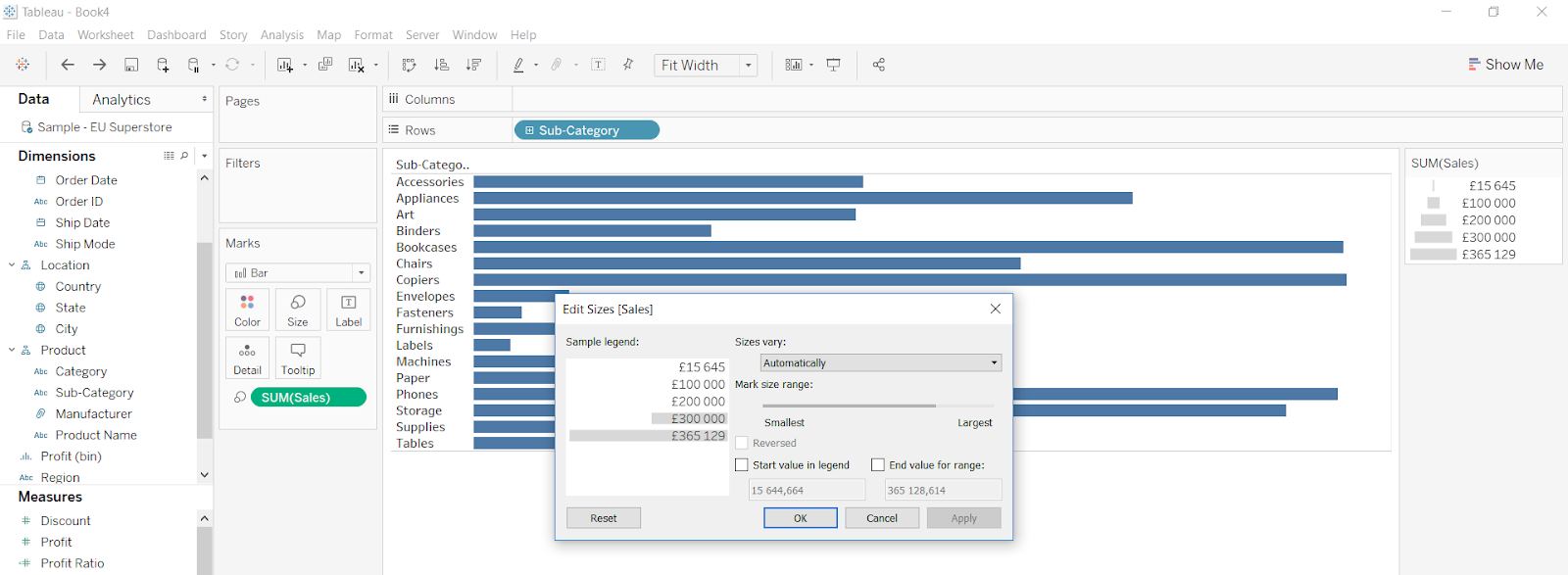Viewport: 1568px width, 575px height.
Task: Enable End value for range checkbox
Action: click(x=878, y=465)
